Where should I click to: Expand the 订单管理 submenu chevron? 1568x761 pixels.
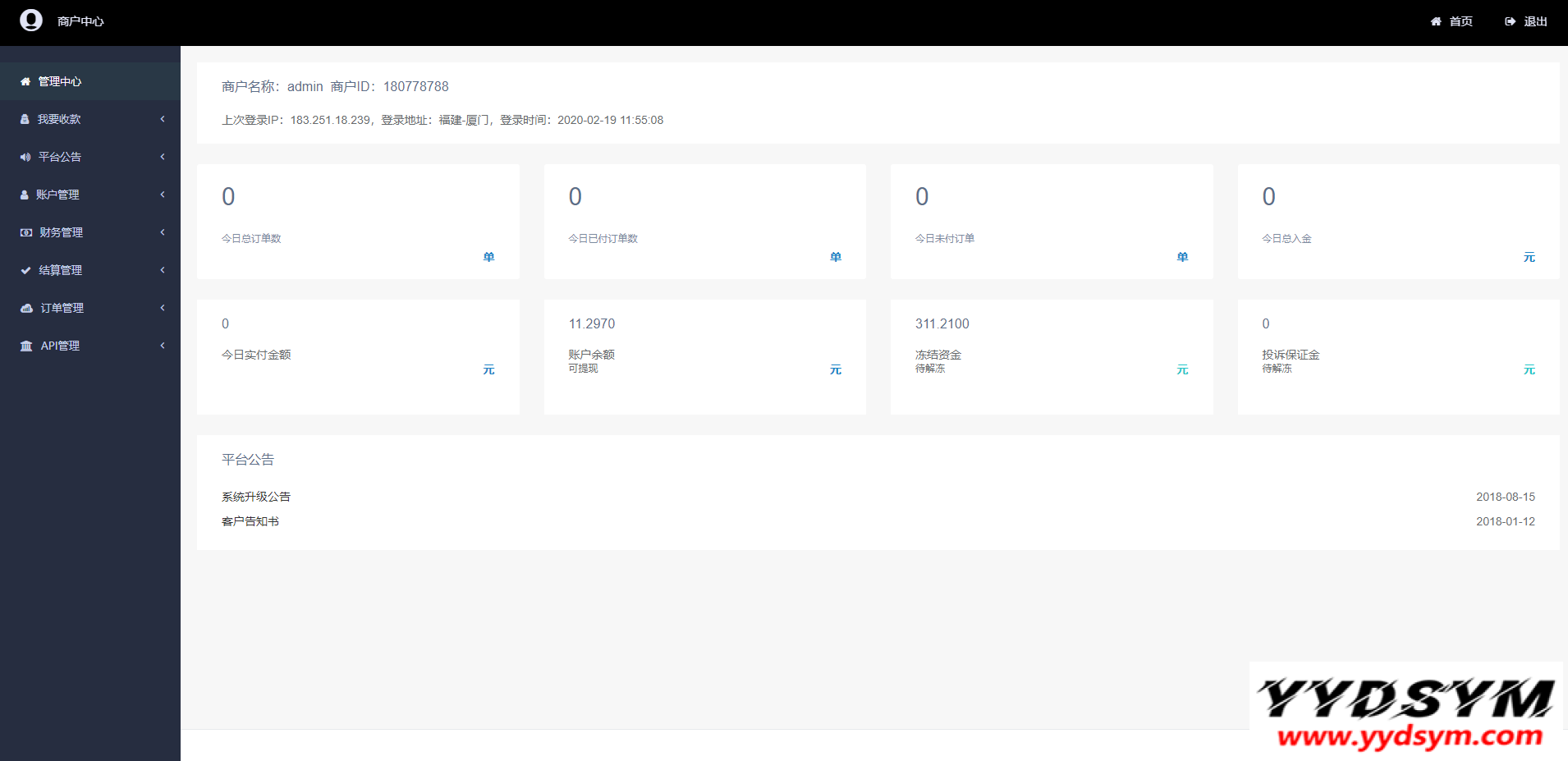163,309
